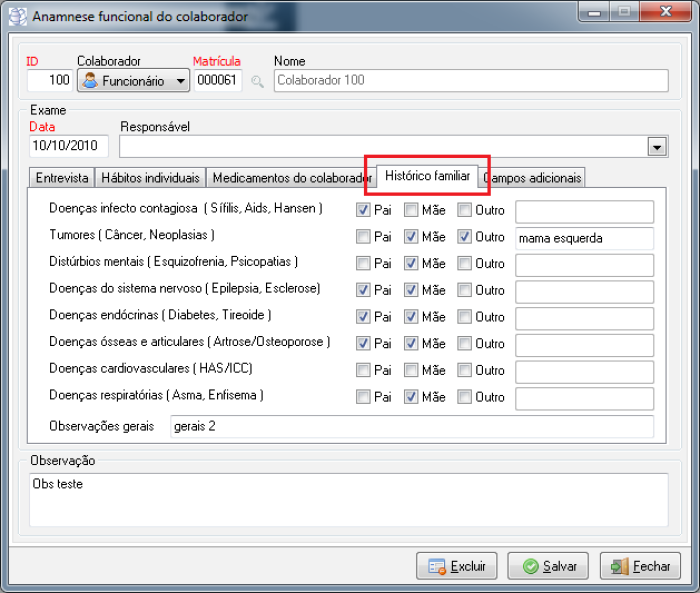Go to the Campos adicionais tab
The image size is (700, 593).
(532, 178)
